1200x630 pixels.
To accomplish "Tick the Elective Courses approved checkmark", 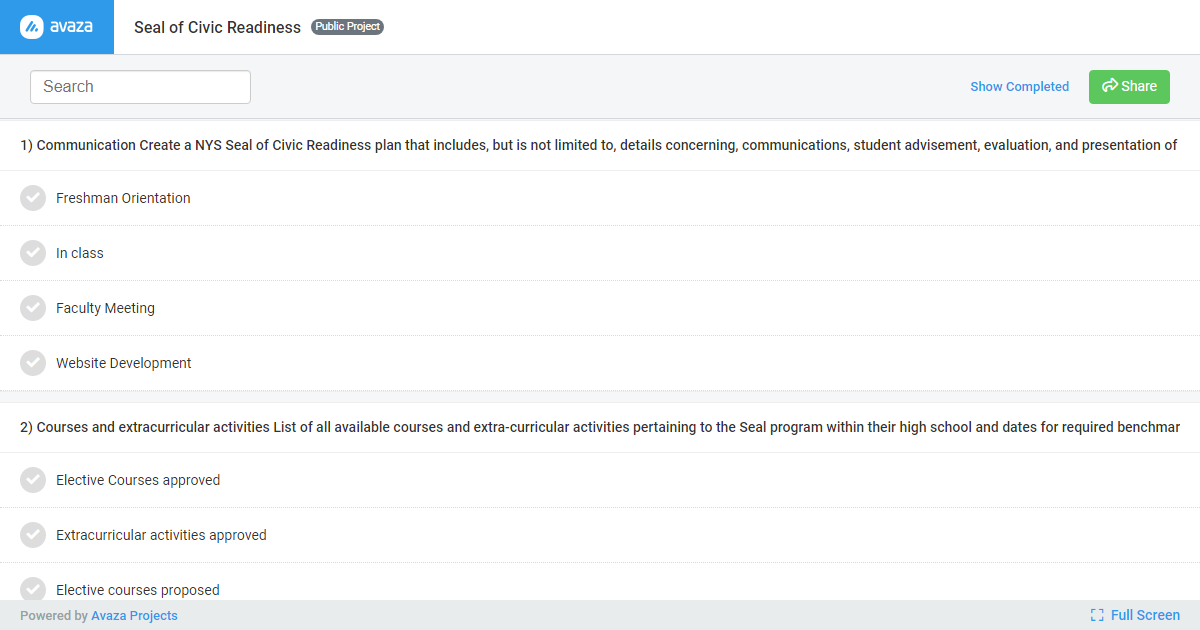I will point(33,480).
